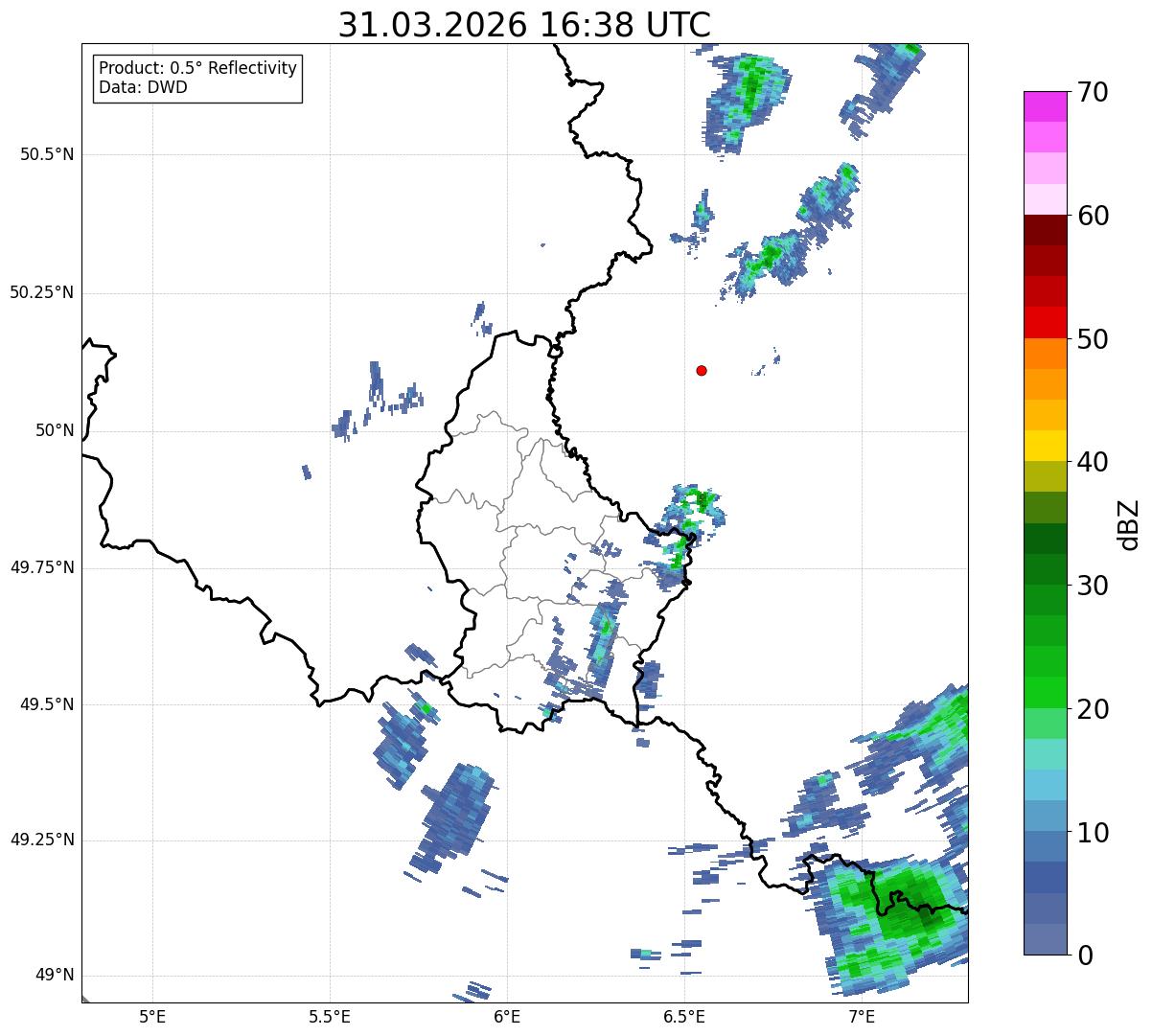The height and width of the screenshot is (1036, 1152).
Task: Click the 5.5°E longitude label
Action: [330, 1016]
